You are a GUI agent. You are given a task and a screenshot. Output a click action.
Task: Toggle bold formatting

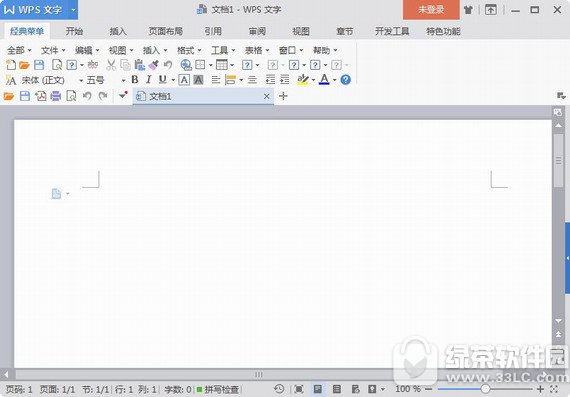[x=135, y=80]
